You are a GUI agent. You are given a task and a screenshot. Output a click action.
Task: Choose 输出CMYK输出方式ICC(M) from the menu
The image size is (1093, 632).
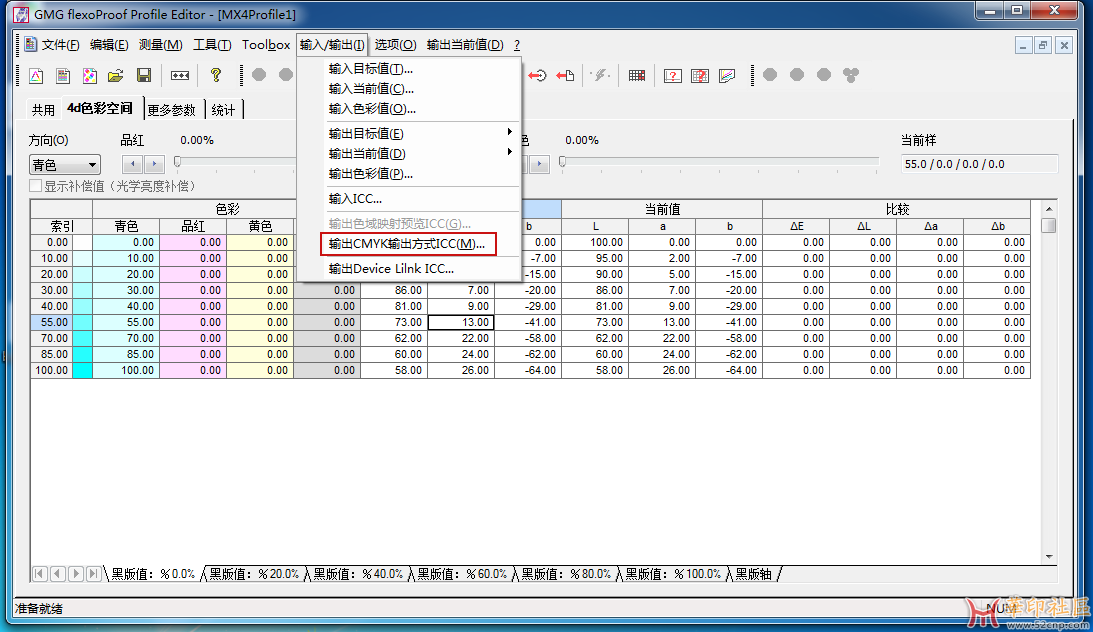point(408,244)
